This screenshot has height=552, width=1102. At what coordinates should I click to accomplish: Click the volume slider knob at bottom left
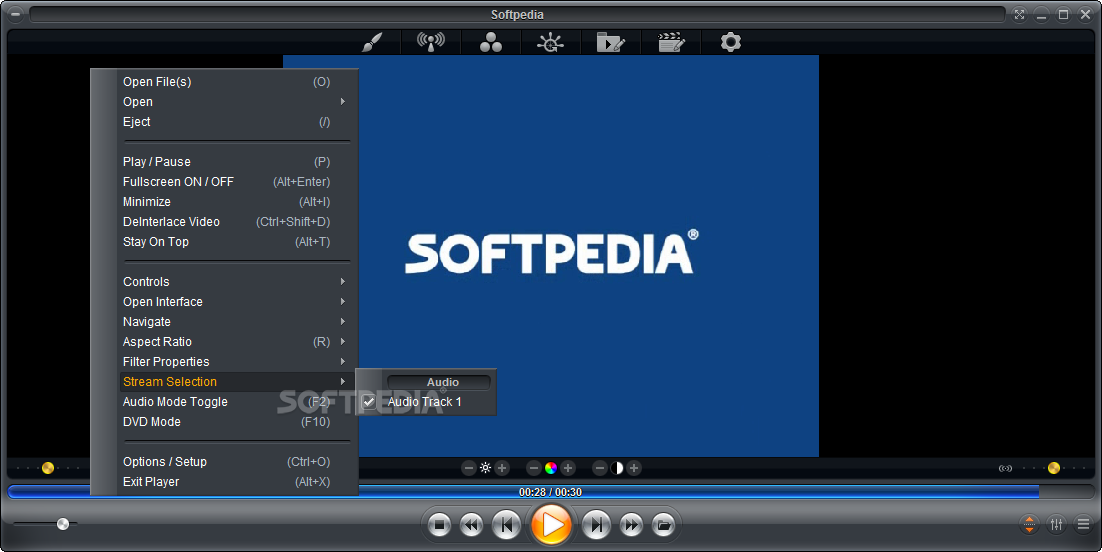pyautogui.click(x=63, y=524)
